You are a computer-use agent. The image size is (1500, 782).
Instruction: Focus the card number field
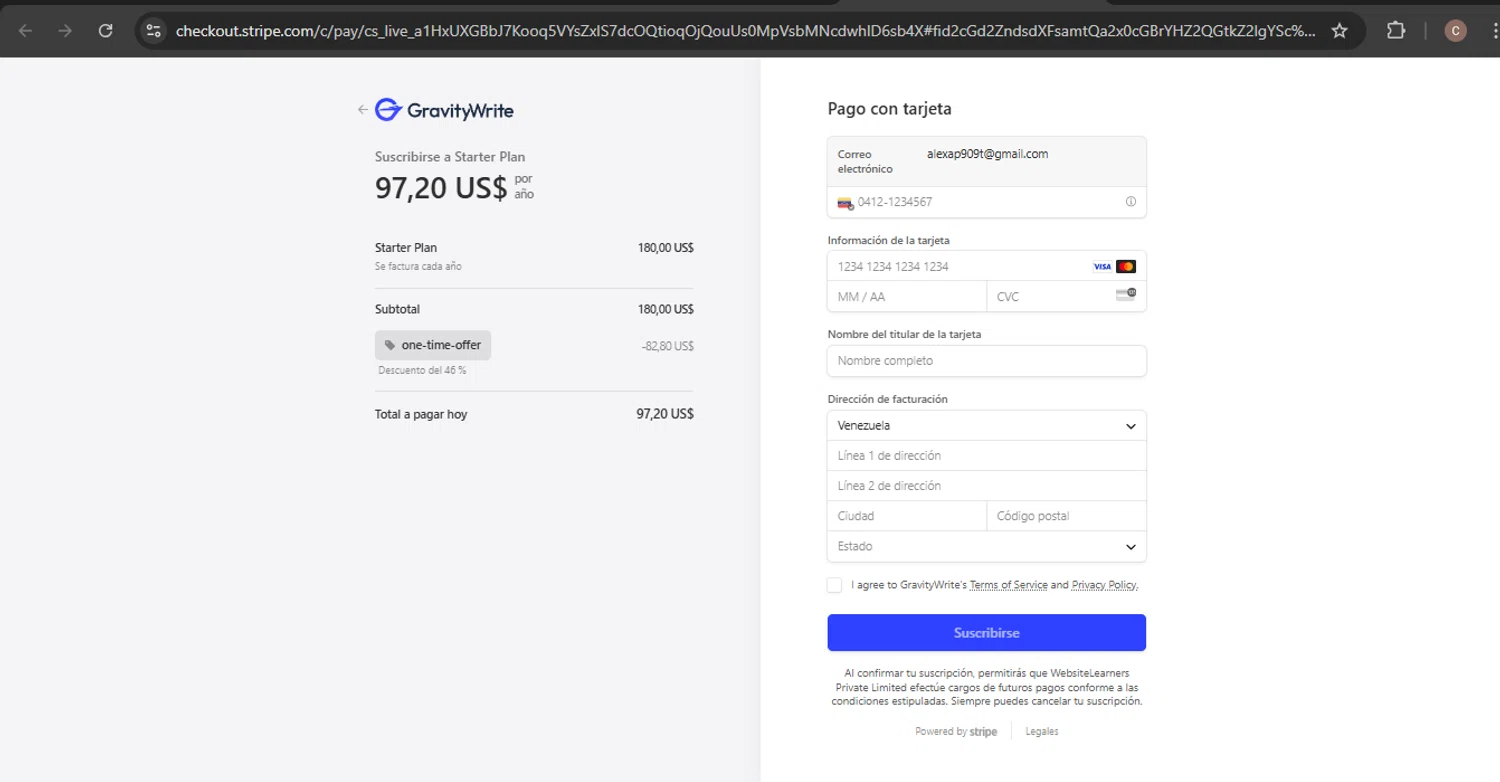coord(987,267)
